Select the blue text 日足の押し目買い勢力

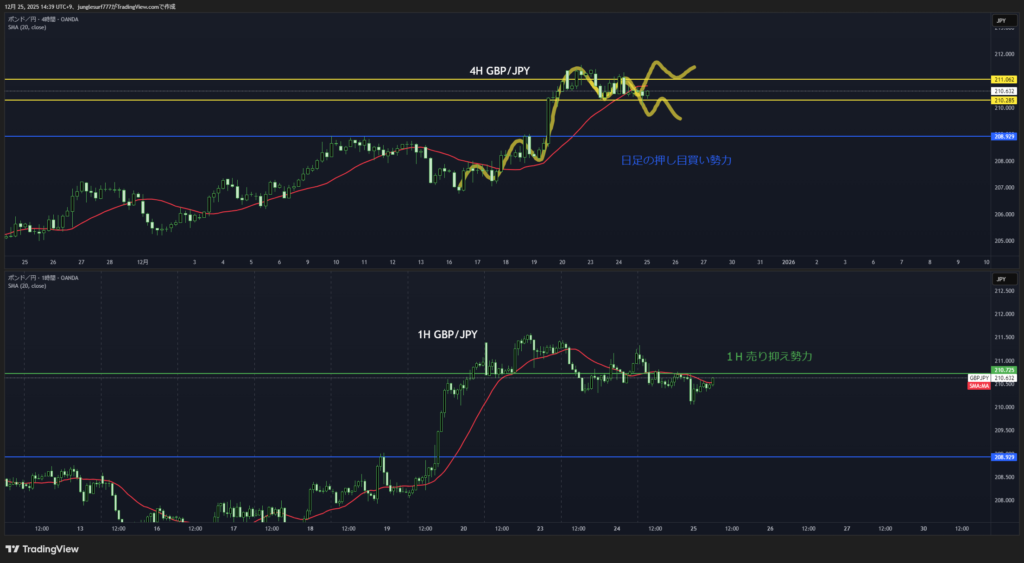coord(676,160)
